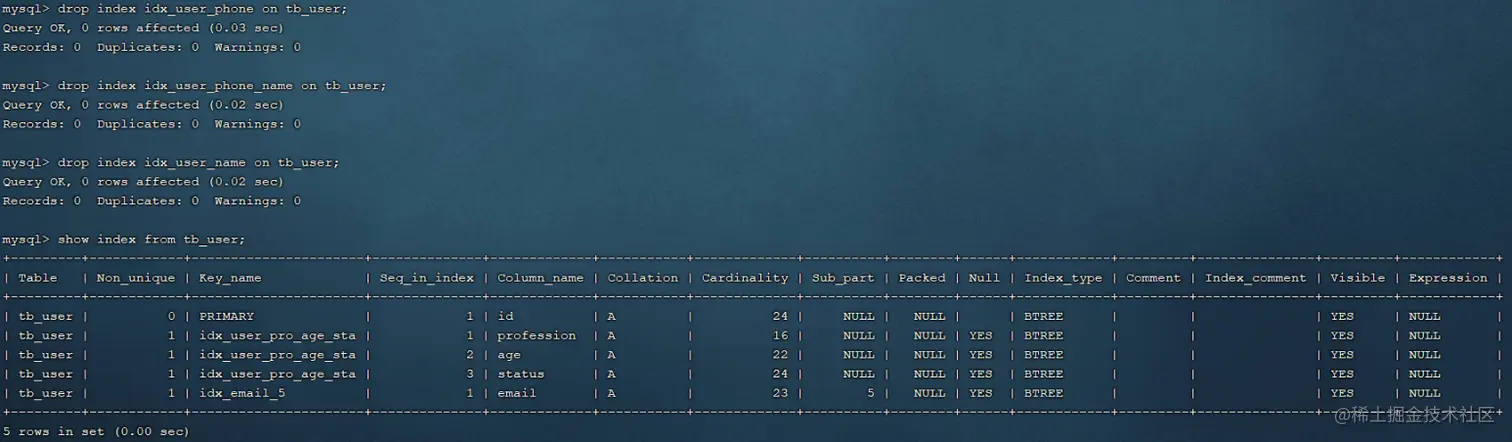Click Expression 'NULL' in the email row
Screen dimensions: 1512x442
pos(1425,393)
